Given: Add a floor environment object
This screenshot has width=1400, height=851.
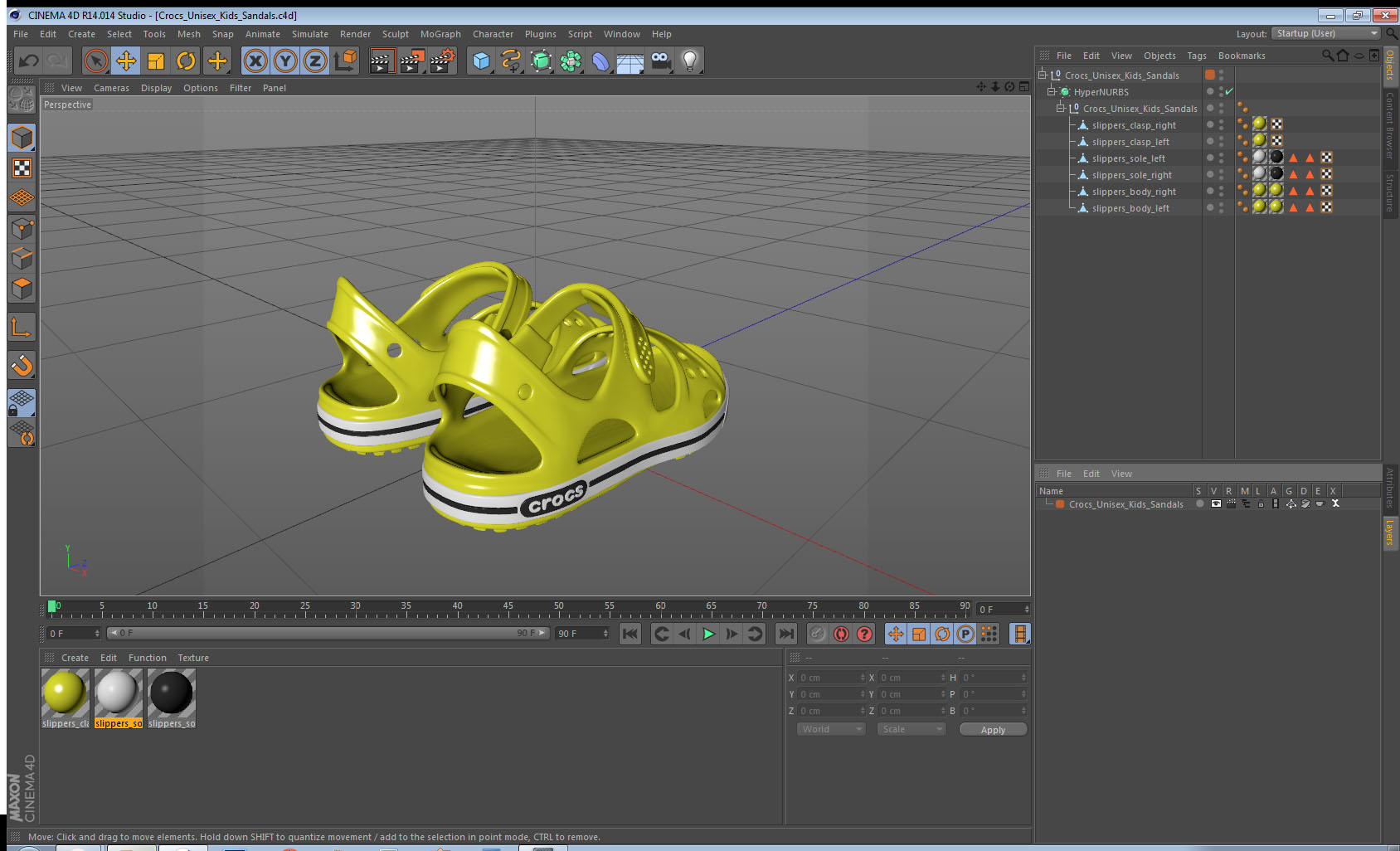Looking at the screenshot, I should coord(630,61).
